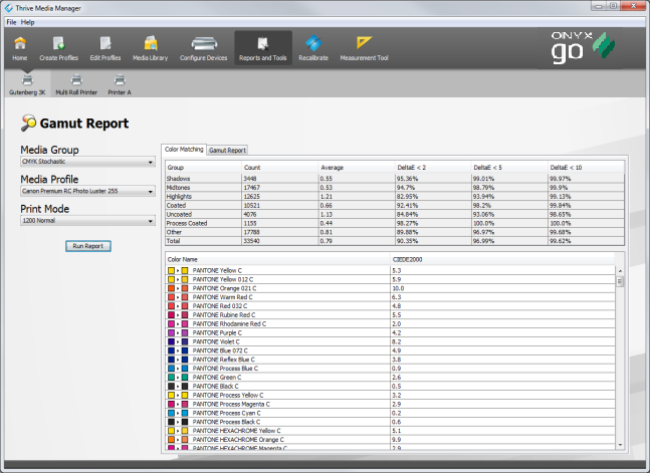Sort by the Average column header

[357, 167]
